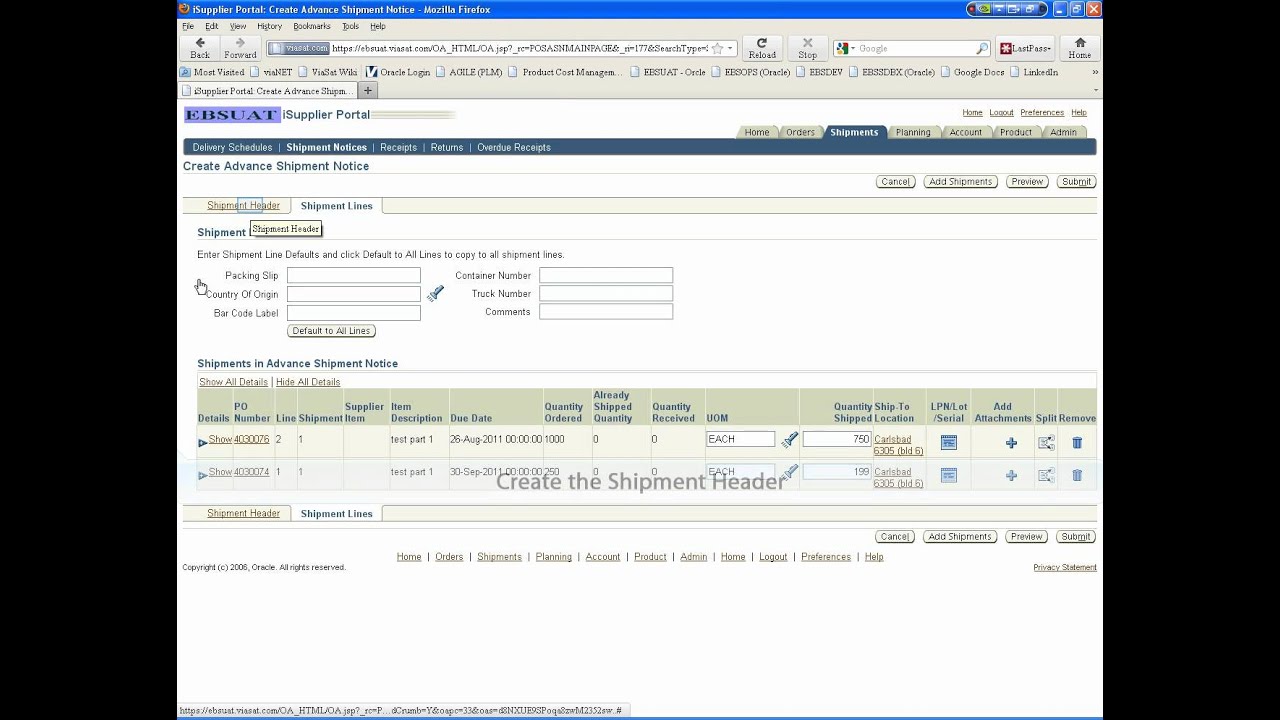Open LastPass toolbar button
The height and width of the screenshot is (720, 1280).
click(1026, 48)
